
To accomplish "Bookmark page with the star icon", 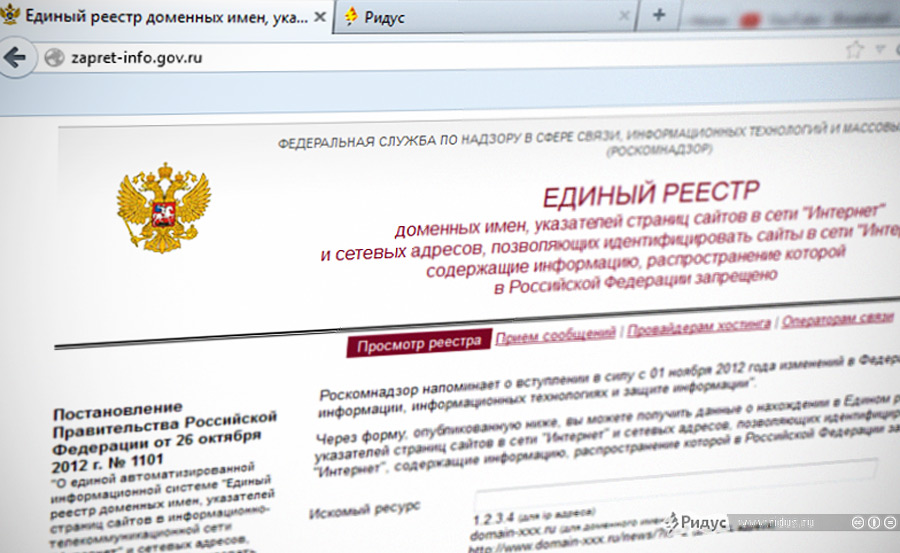I will (x=855, y=50).
